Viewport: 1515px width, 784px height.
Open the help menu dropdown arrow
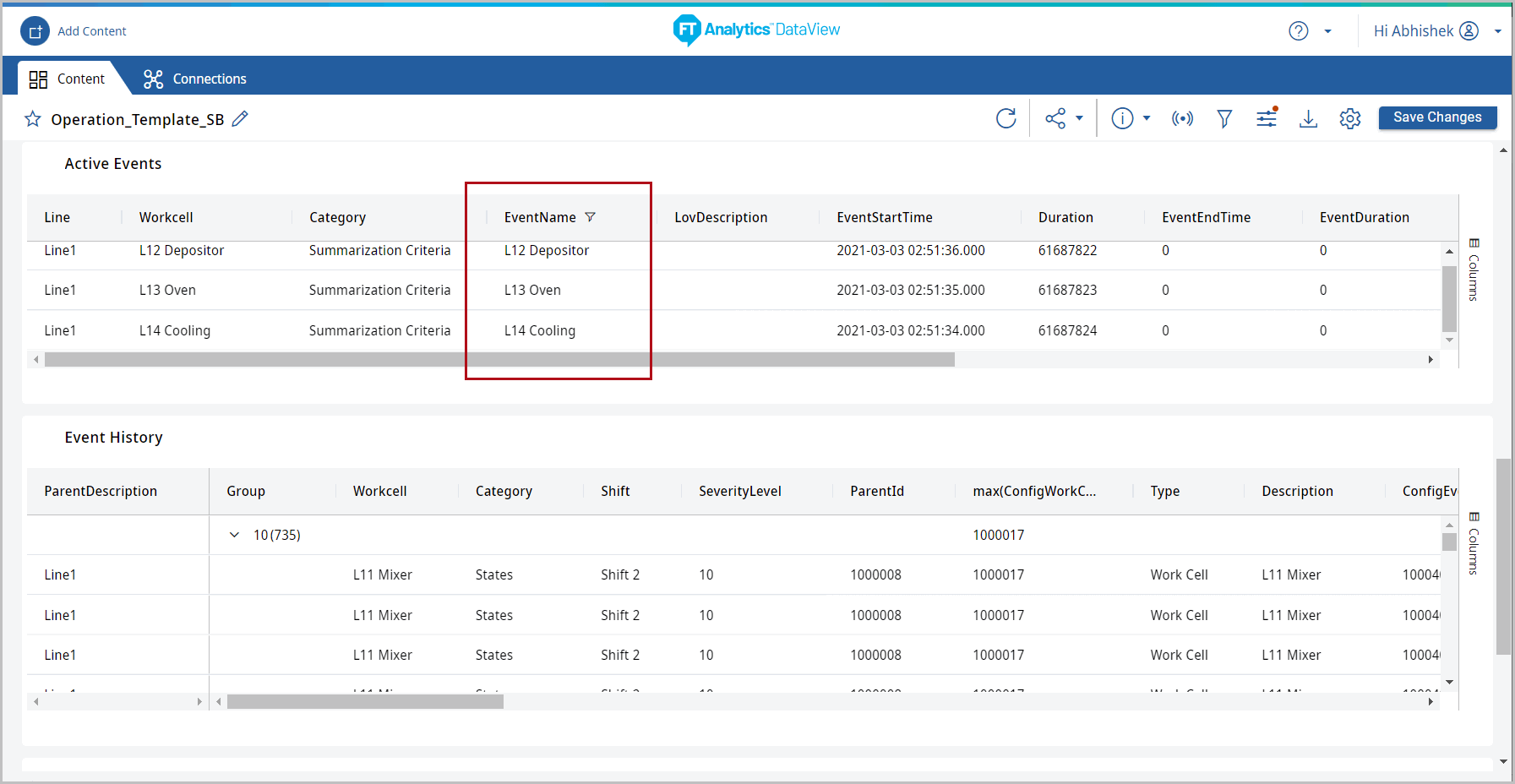pos(1327,31)
